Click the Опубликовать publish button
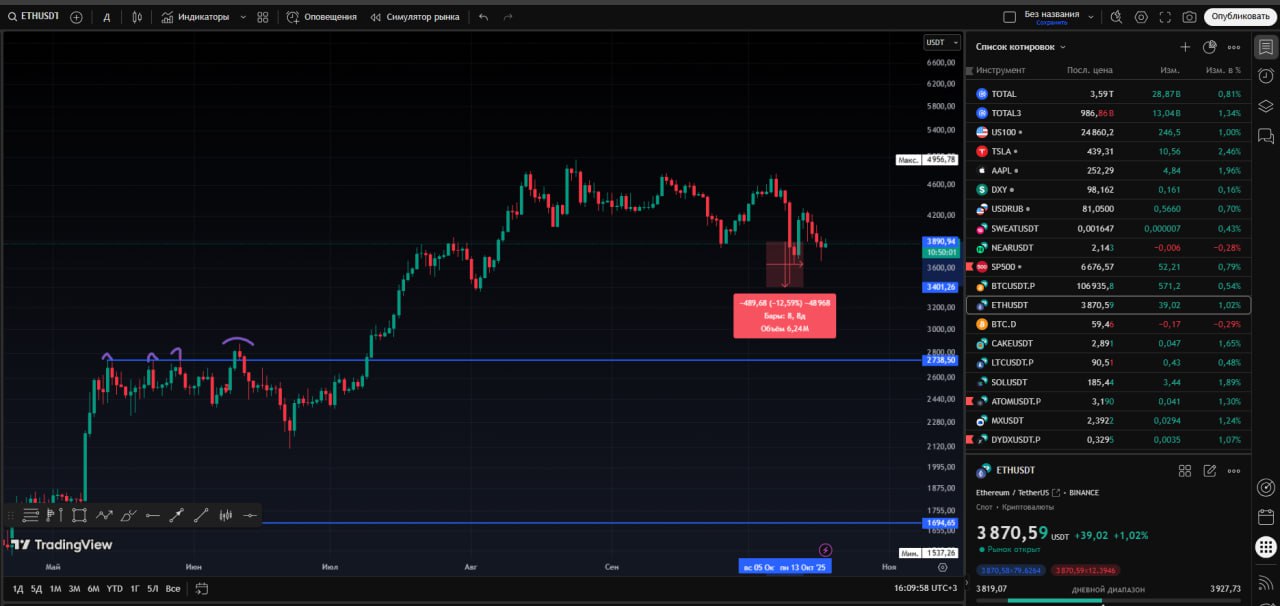The height and width of the screenshot is (606, 1280). 1241,17
